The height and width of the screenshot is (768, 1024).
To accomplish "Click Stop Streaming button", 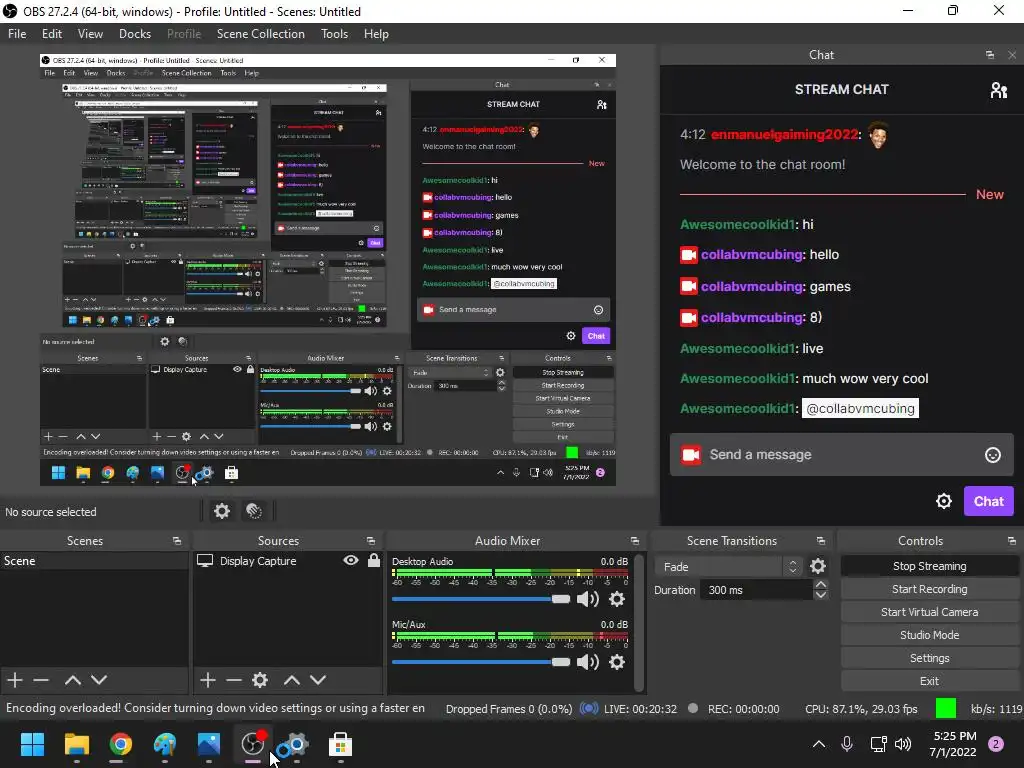I will [929, 566].
